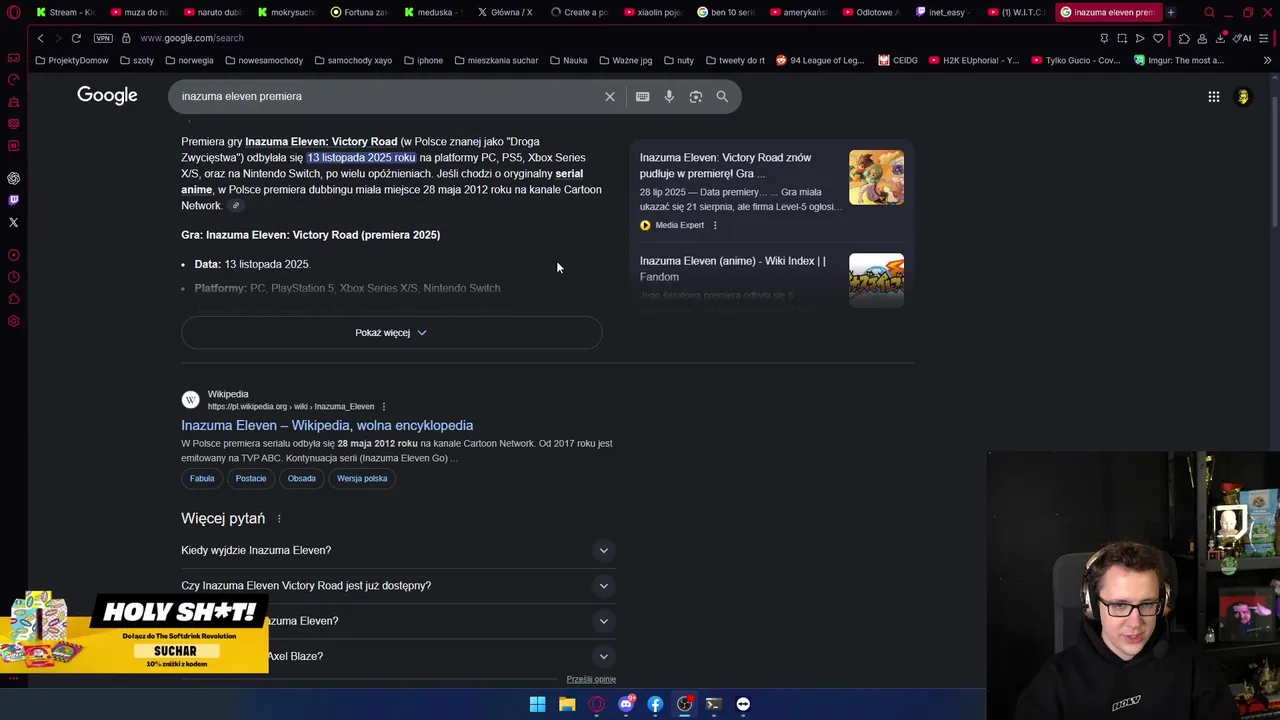Viewport: 1280px width, 720px height.
Task: Reload the current page
Action: 76,38
